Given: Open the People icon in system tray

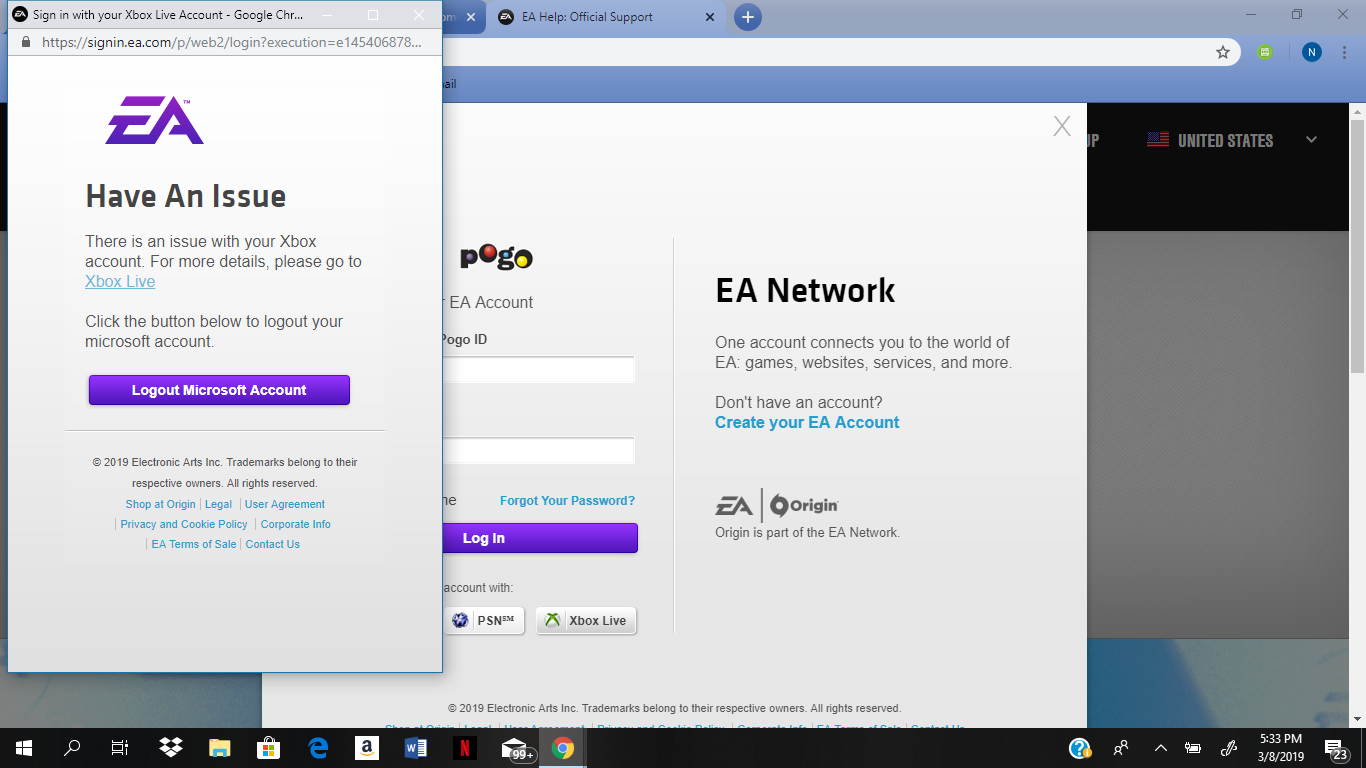Looking at the screenshot, I should pos(1121,748).
